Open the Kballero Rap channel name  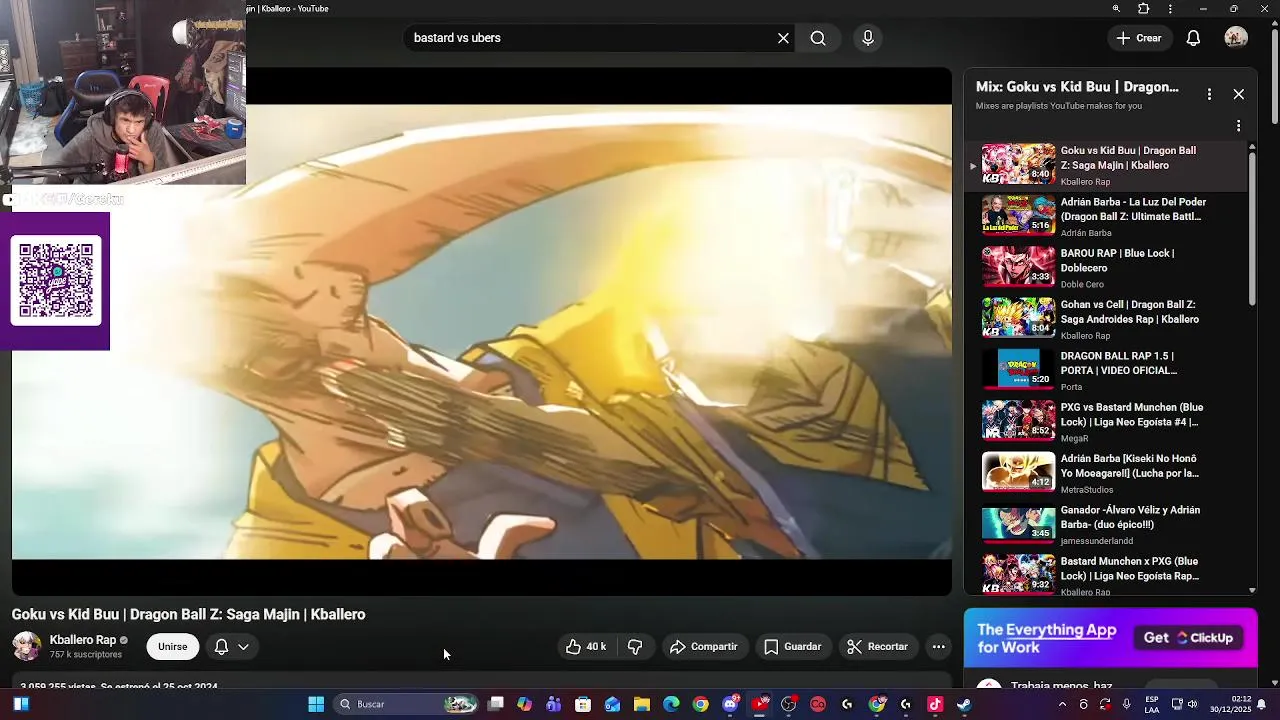click(83, 640)
